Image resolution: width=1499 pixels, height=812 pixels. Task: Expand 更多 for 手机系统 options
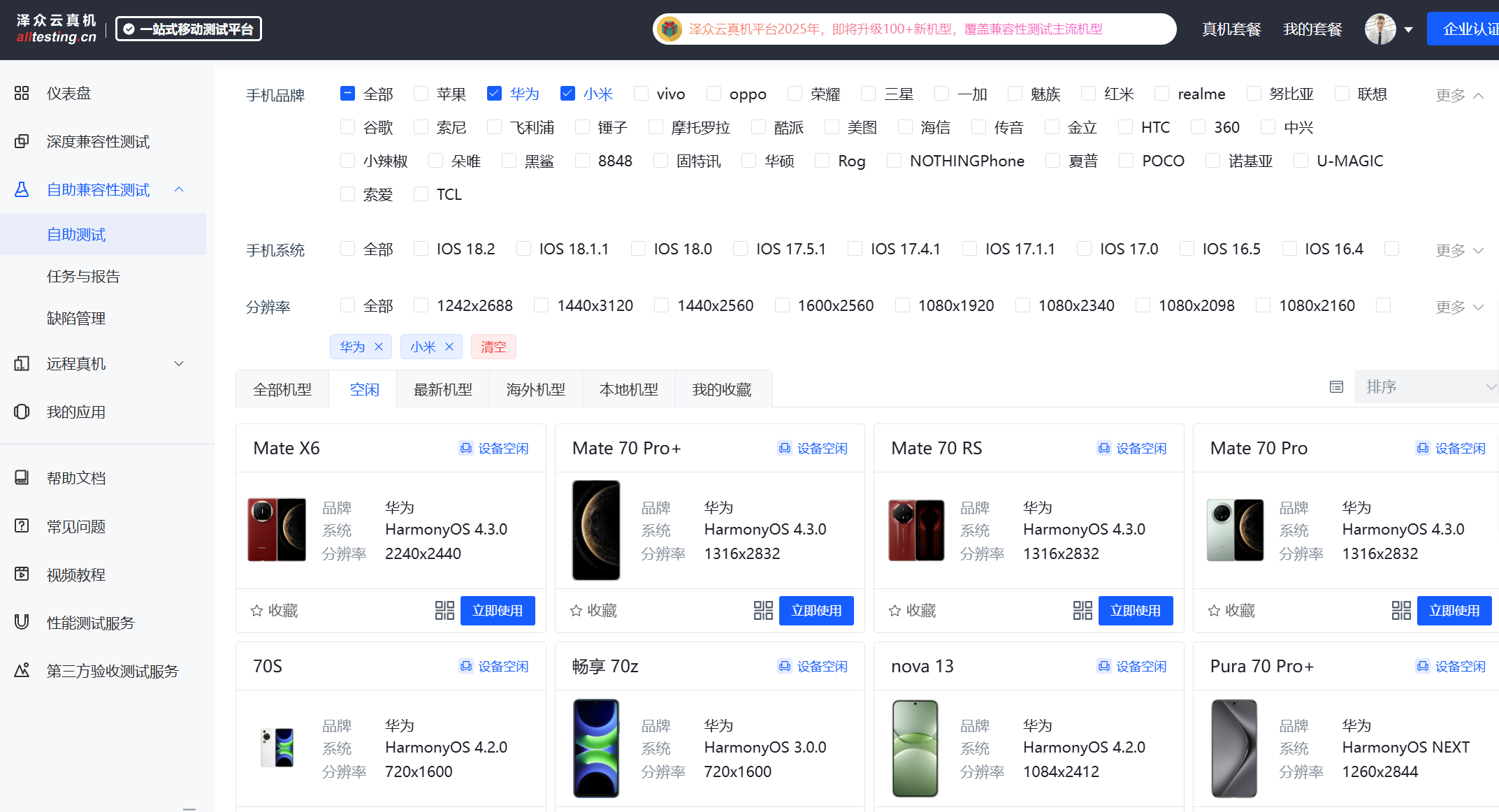pos(1460,250)
